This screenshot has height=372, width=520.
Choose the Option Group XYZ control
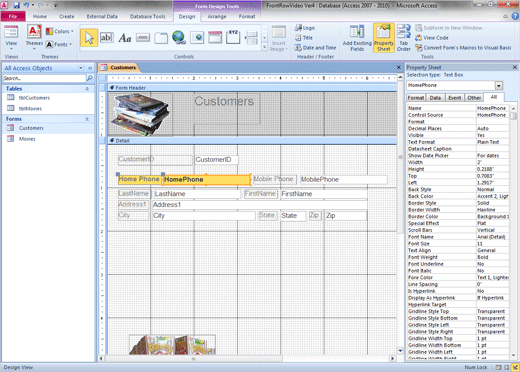233,37
